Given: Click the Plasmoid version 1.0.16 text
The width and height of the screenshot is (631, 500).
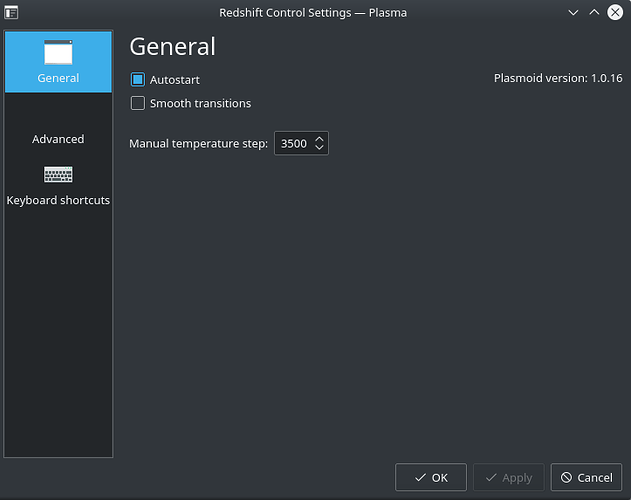Looking at the screenshot, I should tap(558, 78).
